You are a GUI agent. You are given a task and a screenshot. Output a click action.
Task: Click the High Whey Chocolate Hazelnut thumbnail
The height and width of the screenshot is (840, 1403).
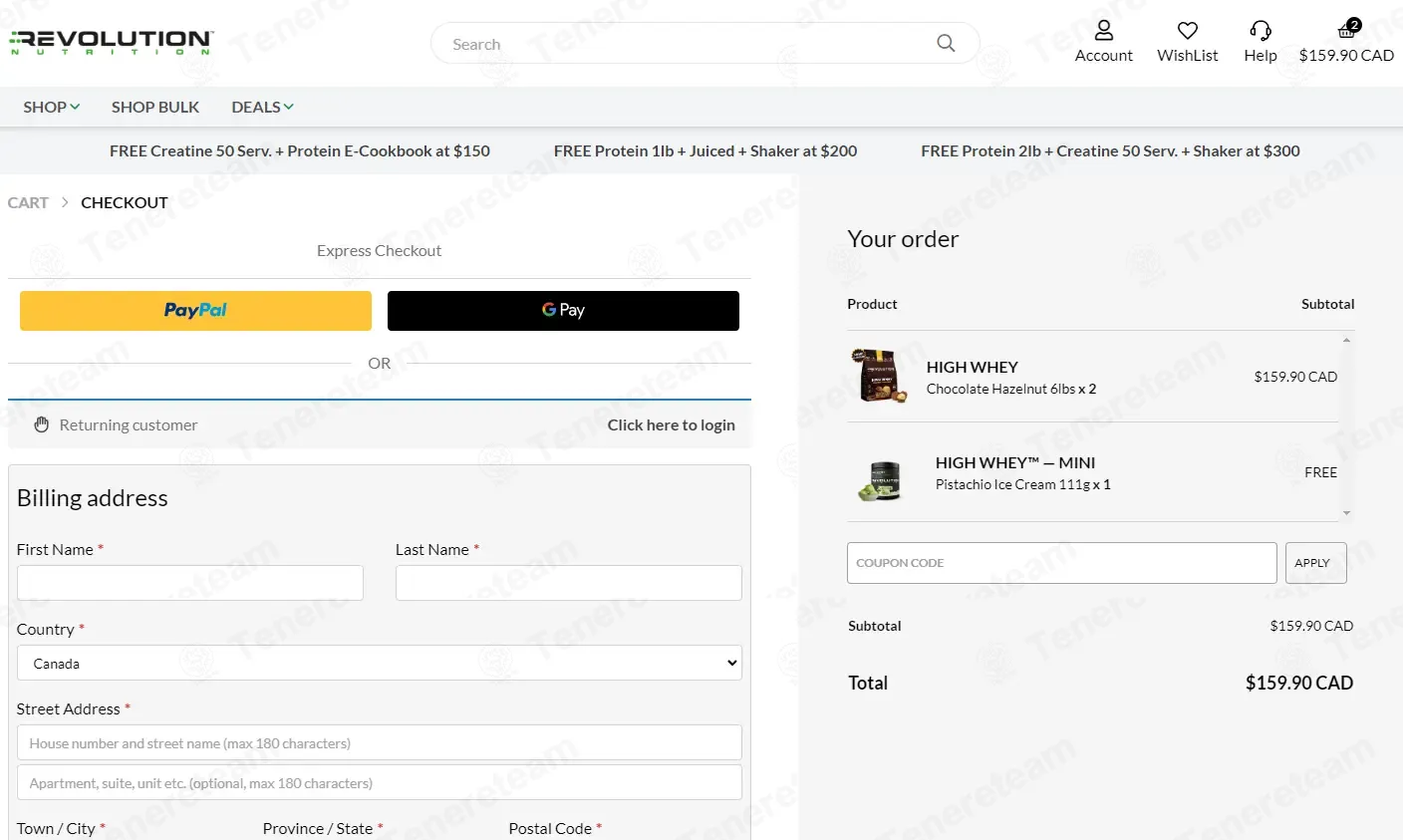tap(879, 376)
